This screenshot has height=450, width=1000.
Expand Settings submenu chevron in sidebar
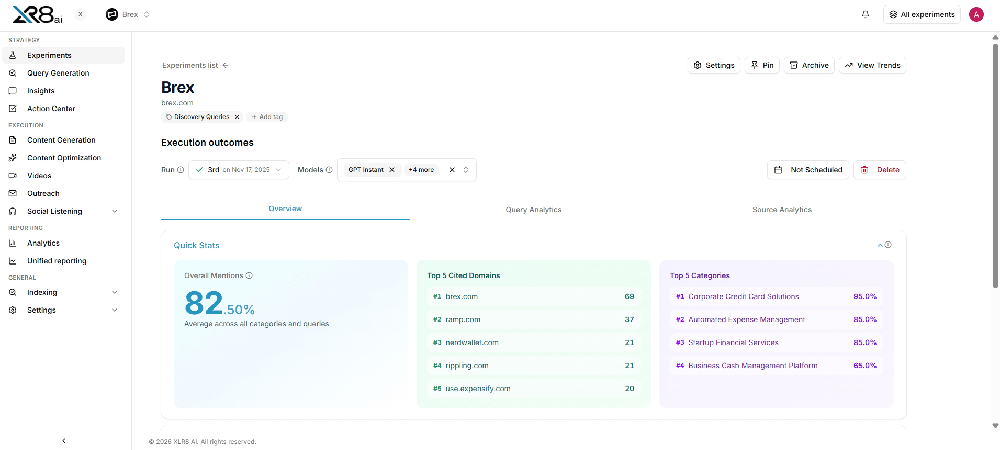pos(115,310)
